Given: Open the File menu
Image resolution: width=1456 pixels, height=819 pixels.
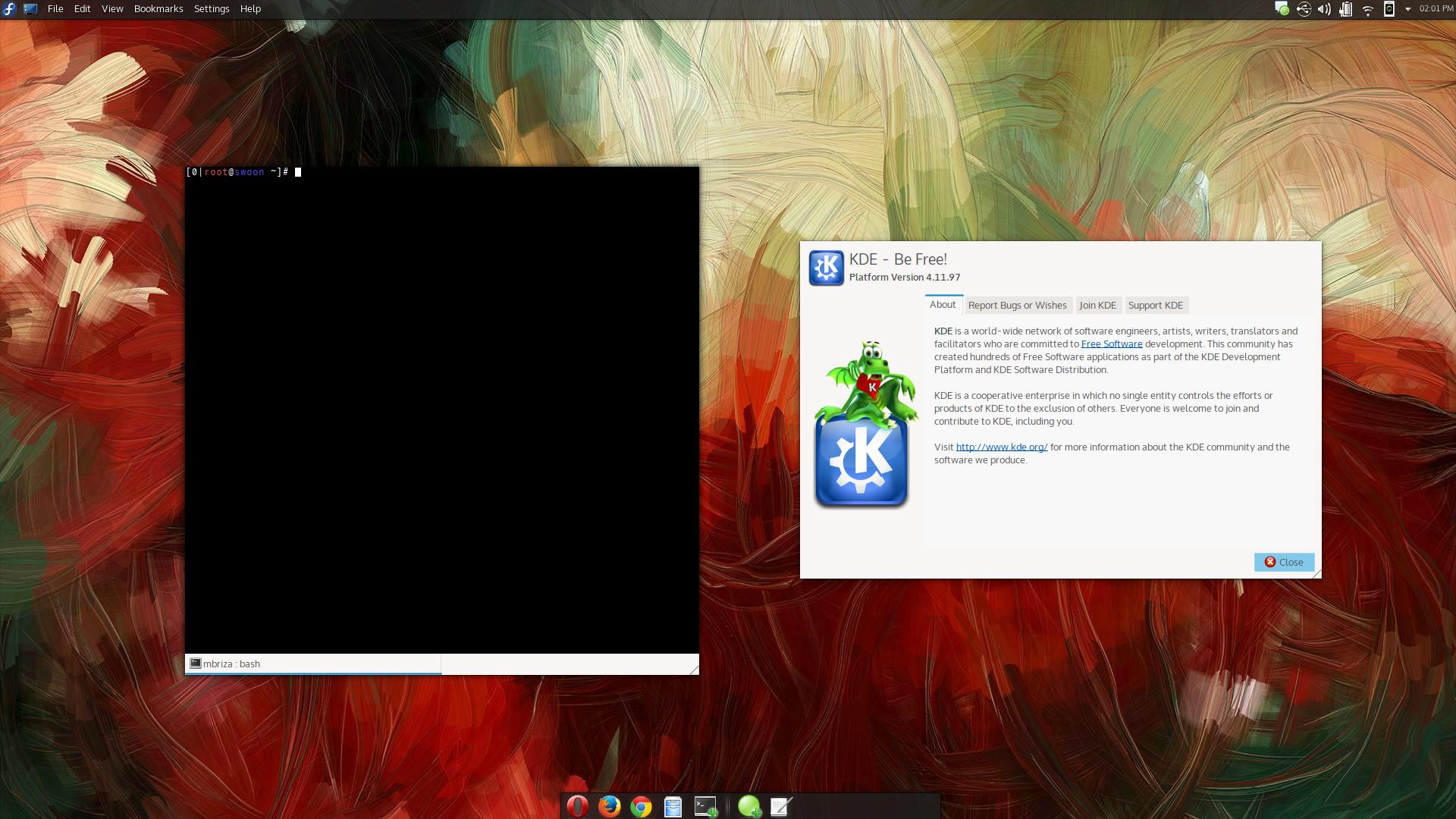Looking at the screenshot, I should (x=55, y=9).
